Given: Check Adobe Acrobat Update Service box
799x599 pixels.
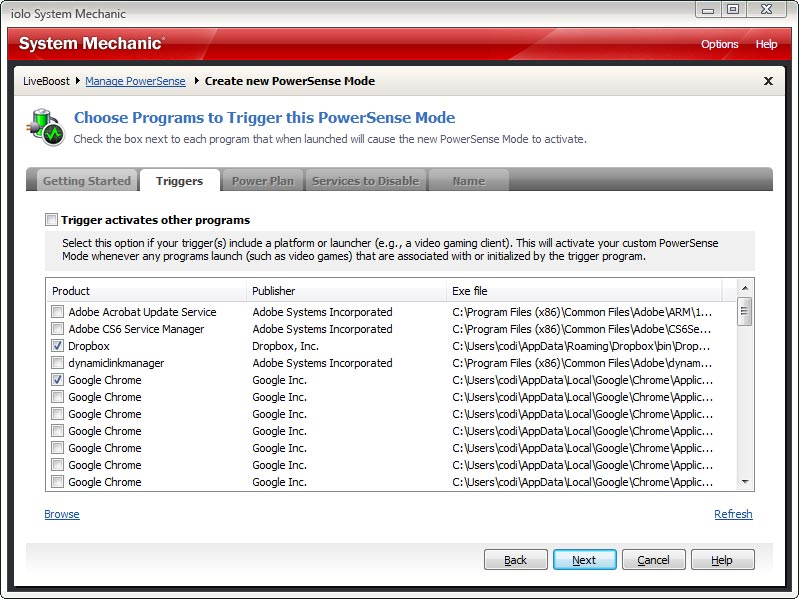Looking at the screenshot, I should (58, 311).
